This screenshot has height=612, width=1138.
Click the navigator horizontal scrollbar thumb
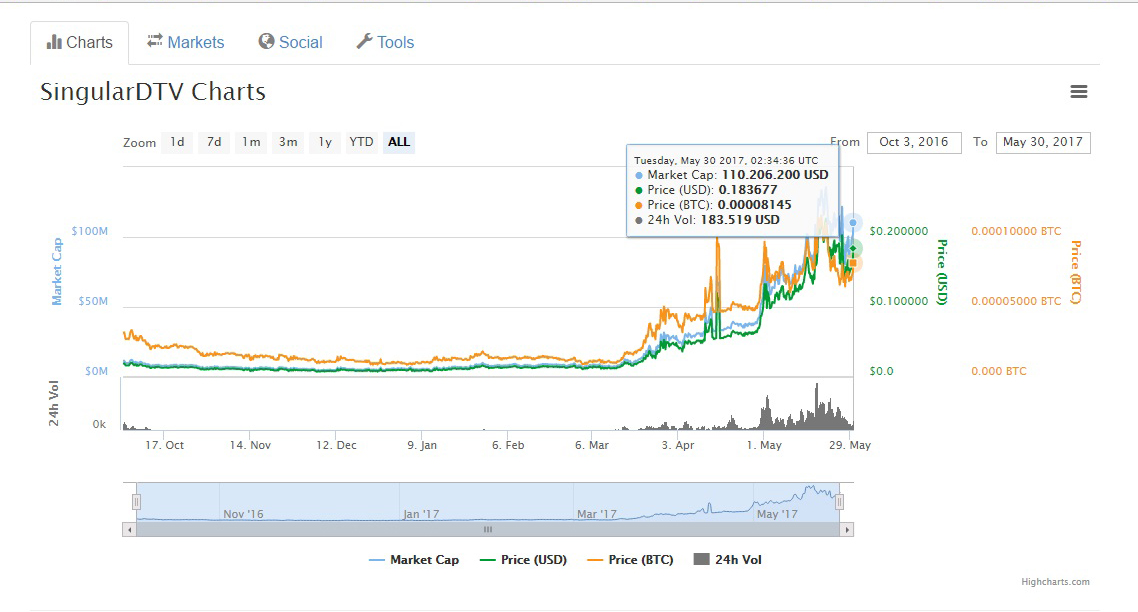click(488, 530)
